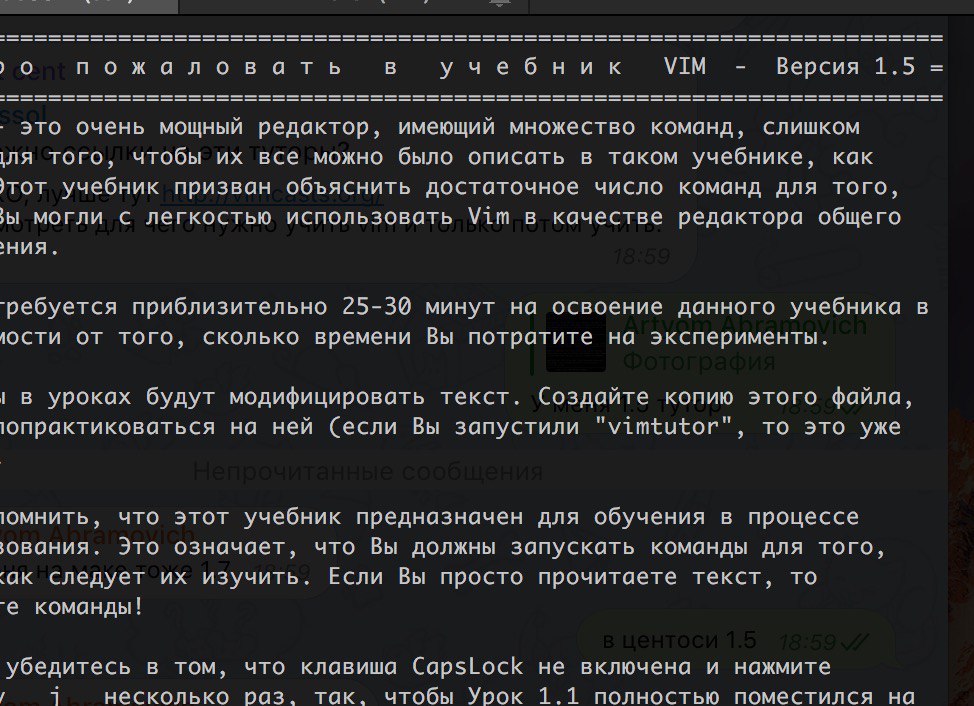Click "25-30" in the minutes sentence
Viewport: 974px width, 706px height.
pyautogui.click(x=376, y=307)
